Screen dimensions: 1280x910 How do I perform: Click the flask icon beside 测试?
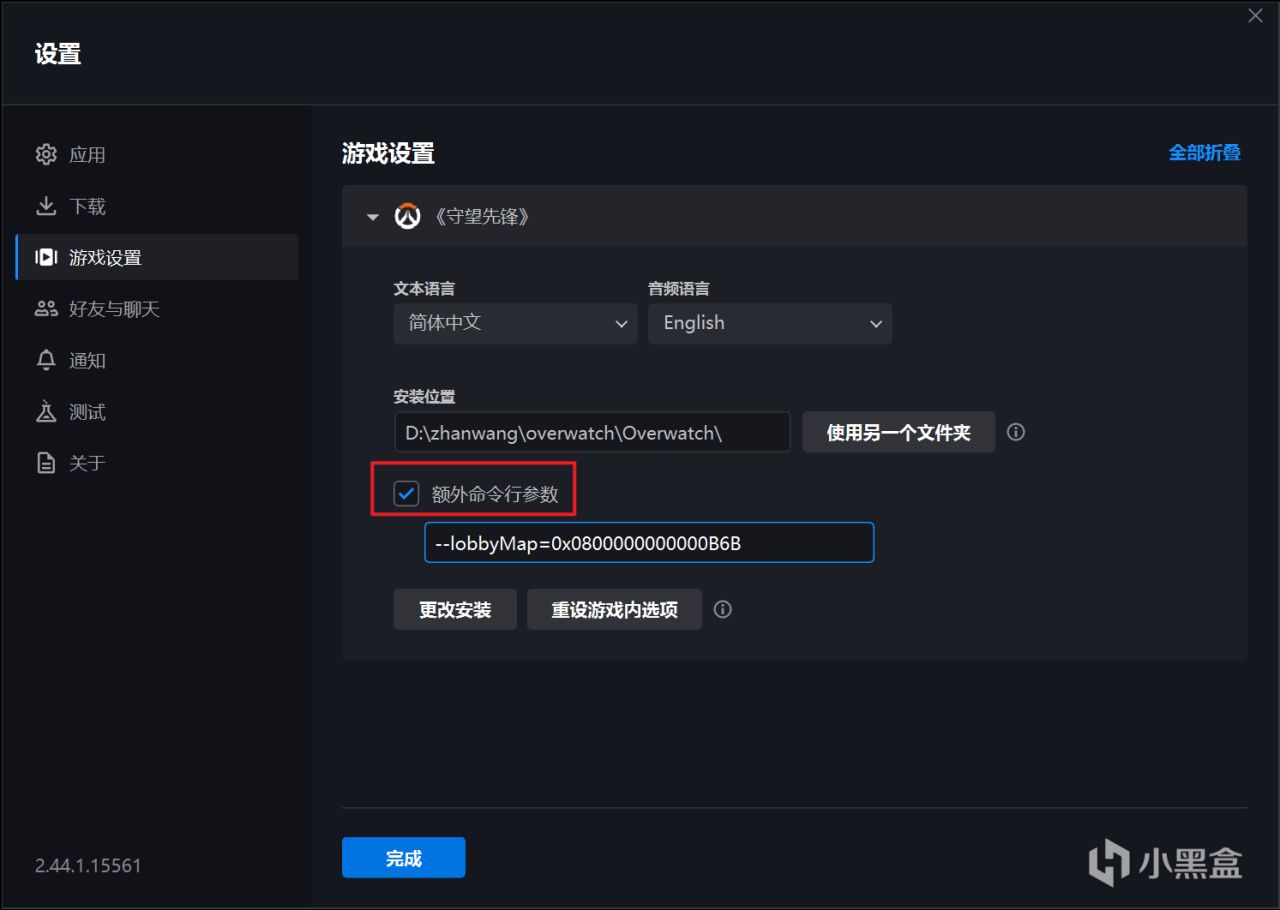tap(46, 412)
